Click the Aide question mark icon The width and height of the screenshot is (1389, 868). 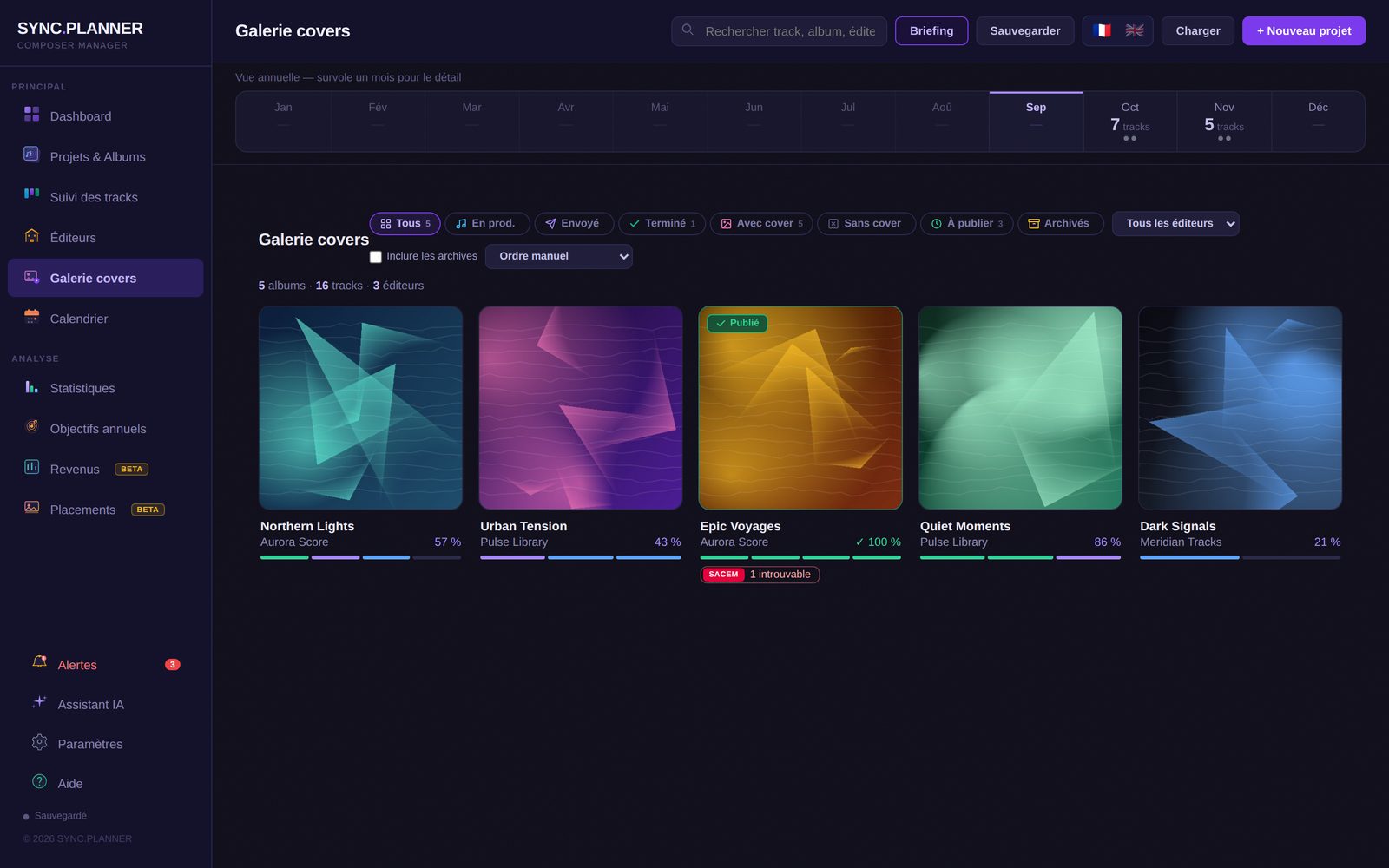coord(39,781)
